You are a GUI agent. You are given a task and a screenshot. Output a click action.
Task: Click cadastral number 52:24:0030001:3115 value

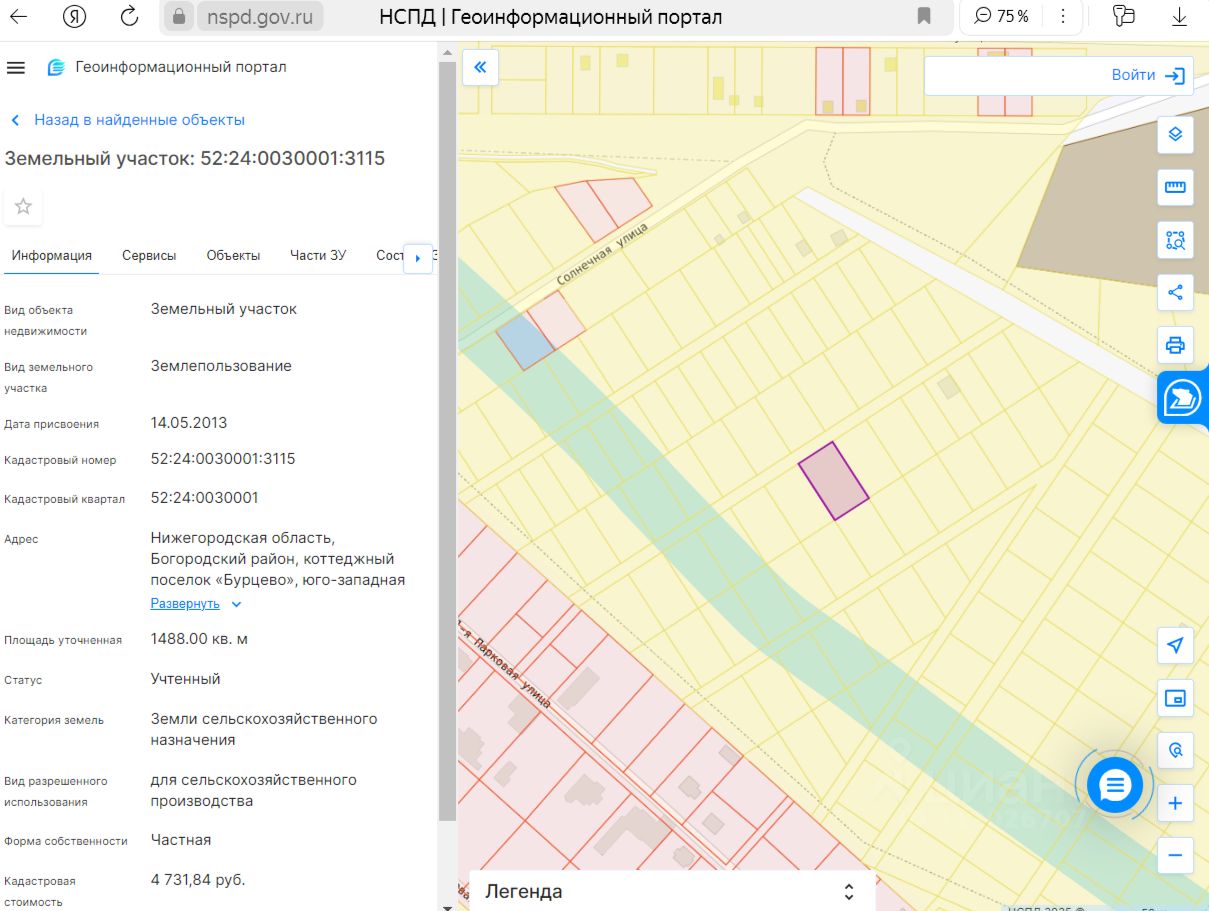pos(223,459)
